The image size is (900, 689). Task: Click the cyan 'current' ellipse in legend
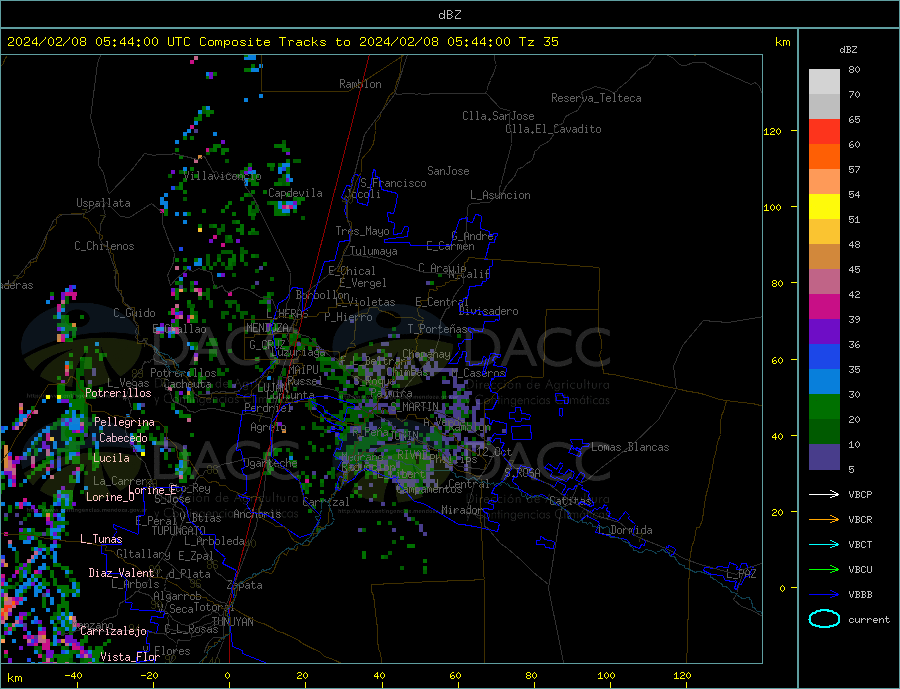[824, 619]
